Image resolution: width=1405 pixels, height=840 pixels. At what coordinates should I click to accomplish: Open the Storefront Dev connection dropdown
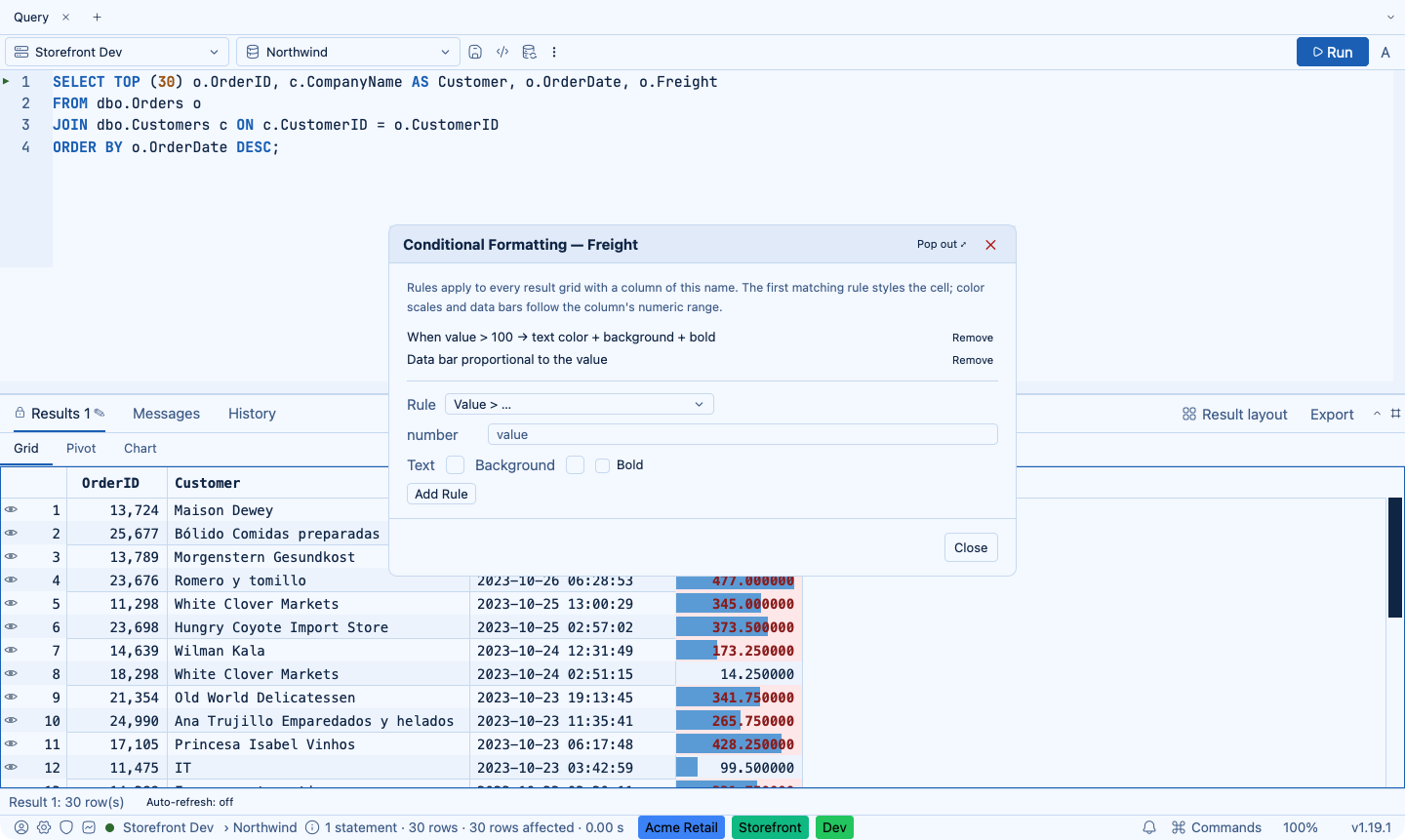pyautogui.click(x=117, y=52)
